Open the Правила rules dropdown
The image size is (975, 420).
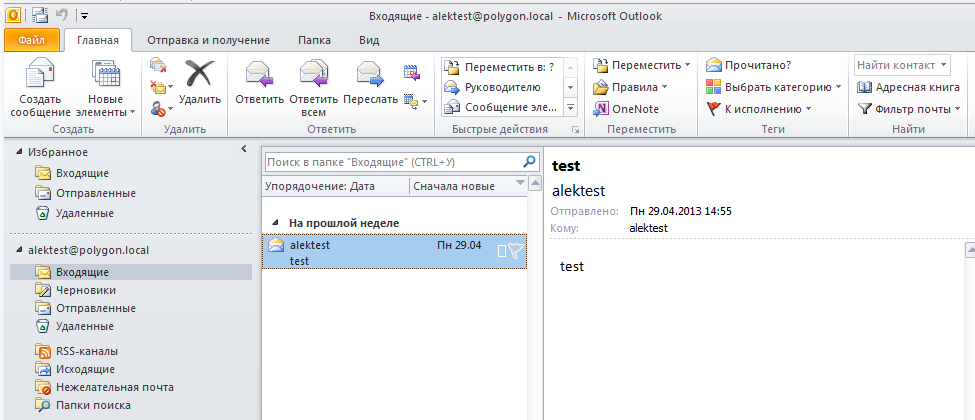(629, 87)
